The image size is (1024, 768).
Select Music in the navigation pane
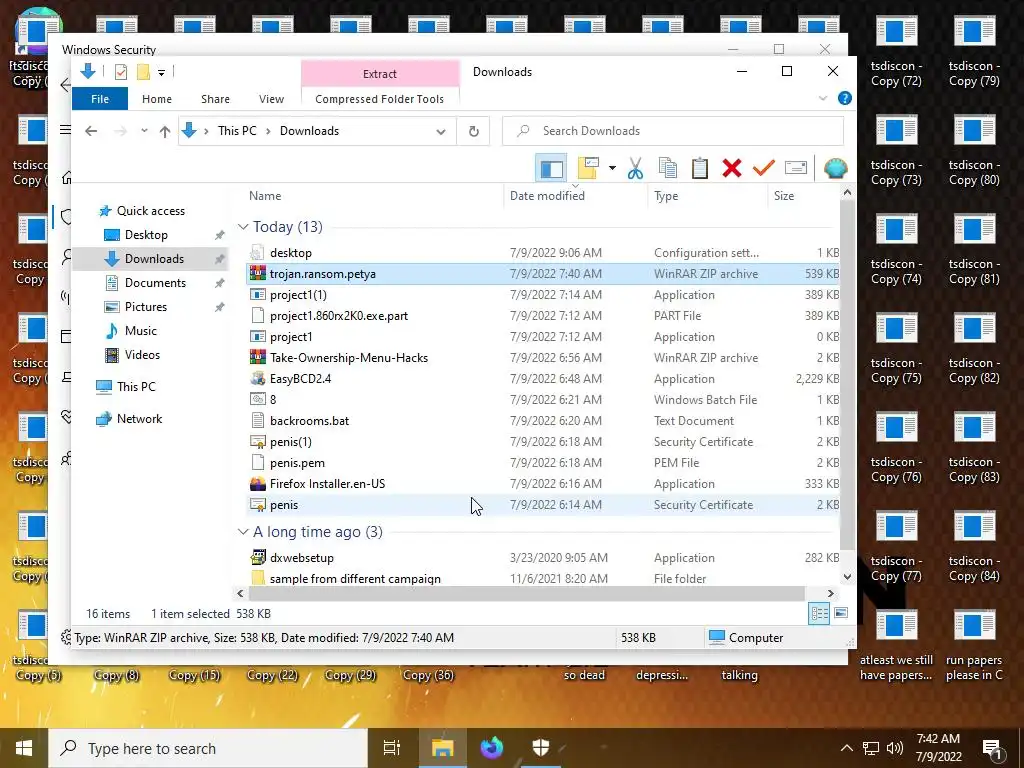(140, 331)
